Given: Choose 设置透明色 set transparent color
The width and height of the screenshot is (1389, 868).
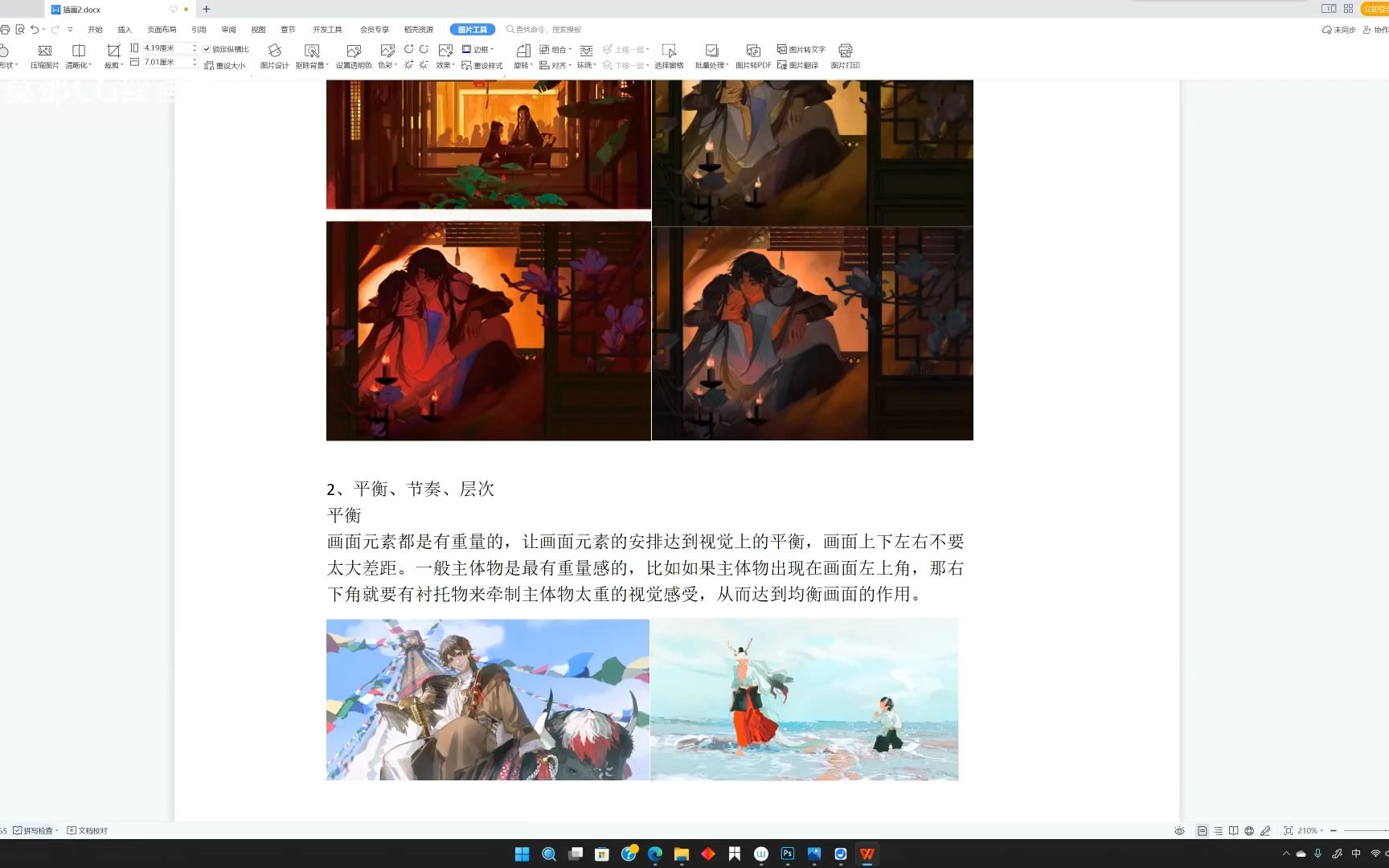Looking at the screenshot, I should tap(354, 56).
